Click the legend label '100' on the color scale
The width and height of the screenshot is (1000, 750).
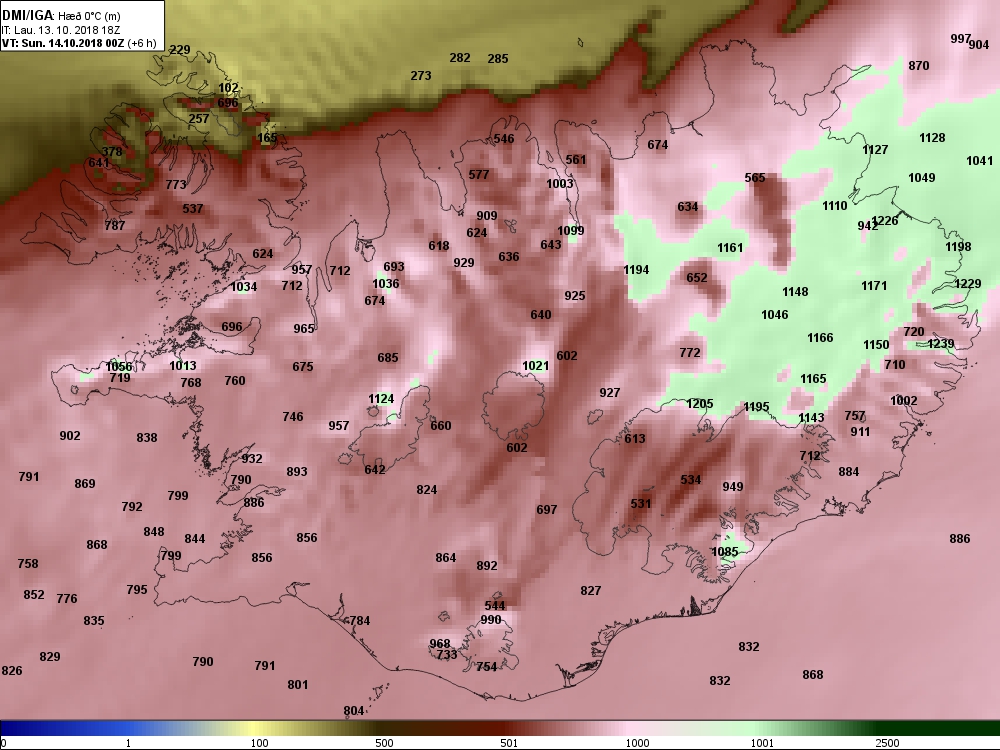[259, 743]
